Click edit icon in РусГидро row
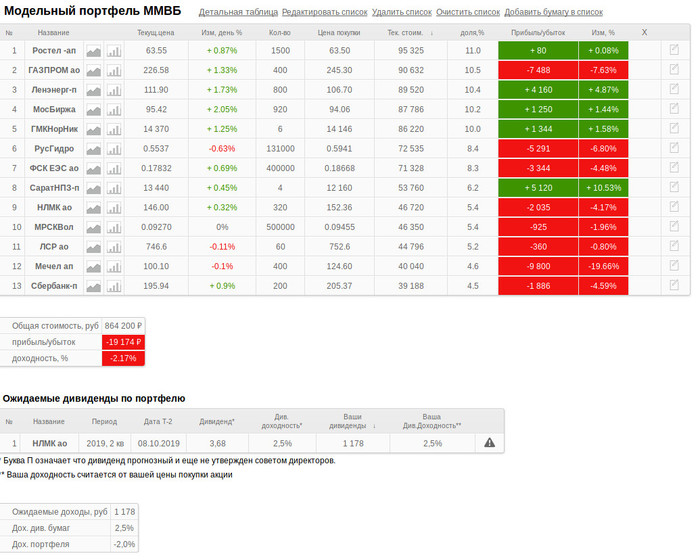 (674, 148)
